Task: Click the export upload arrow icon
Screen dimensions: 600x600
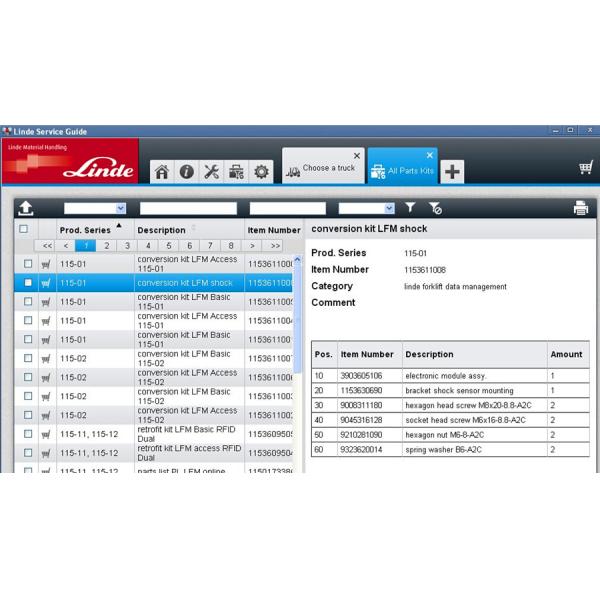Action: (x=26, y=208)
